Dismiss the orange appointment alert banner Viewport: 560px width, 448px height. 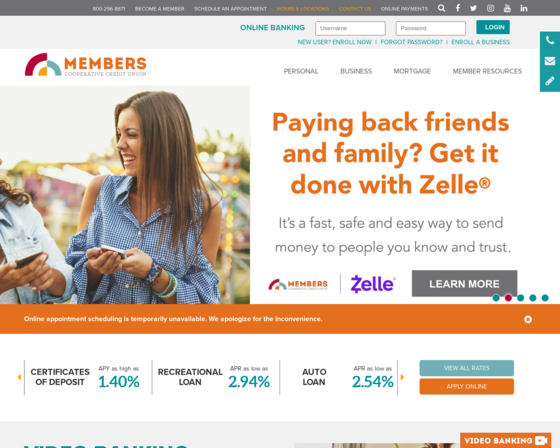(x=528, y=319)
